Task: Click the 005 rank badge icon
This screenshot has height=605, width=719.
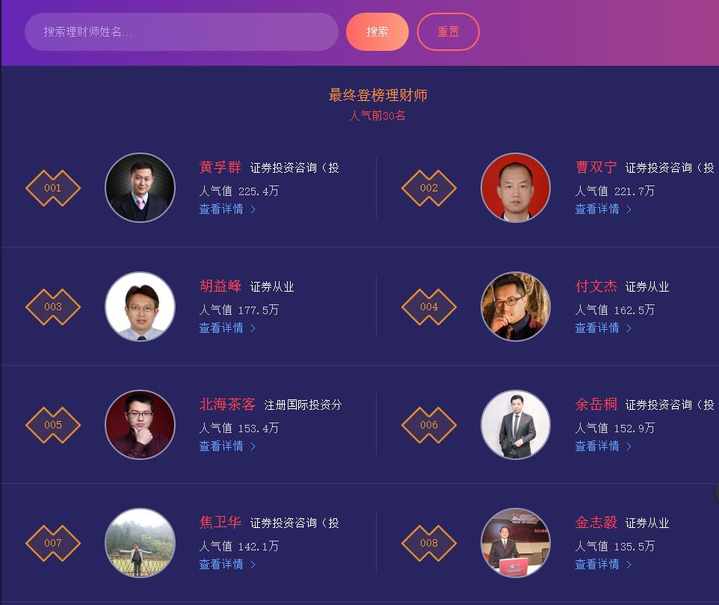Action: (x=53, y=425)
